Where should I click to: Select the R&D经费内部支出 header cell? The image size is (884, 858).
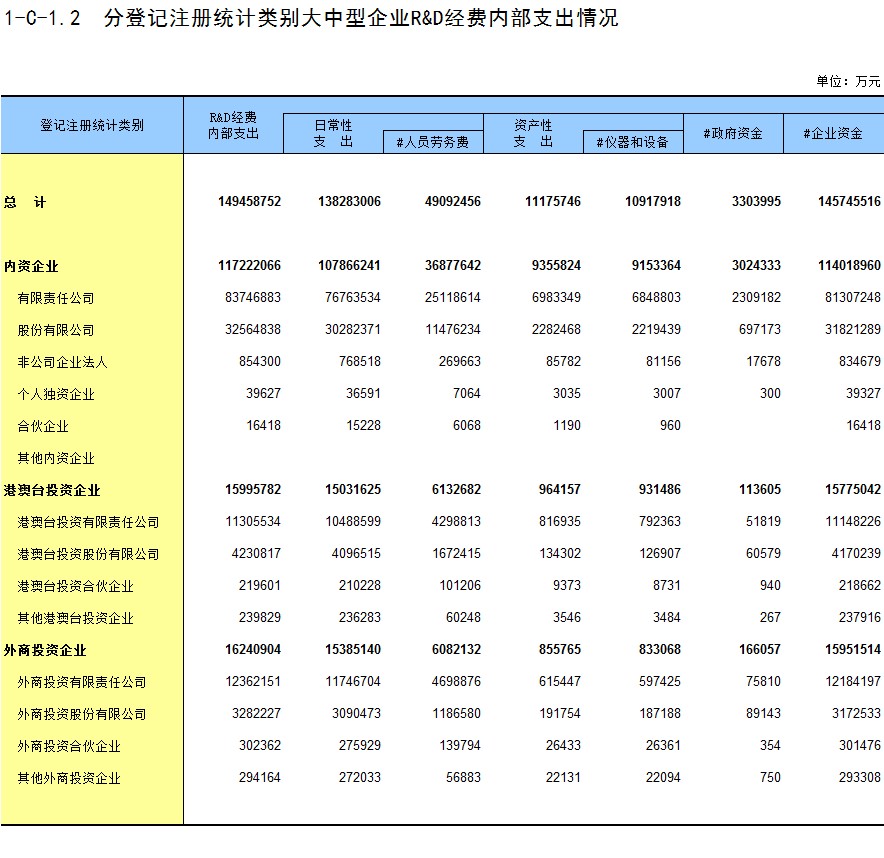pos(233,125)
